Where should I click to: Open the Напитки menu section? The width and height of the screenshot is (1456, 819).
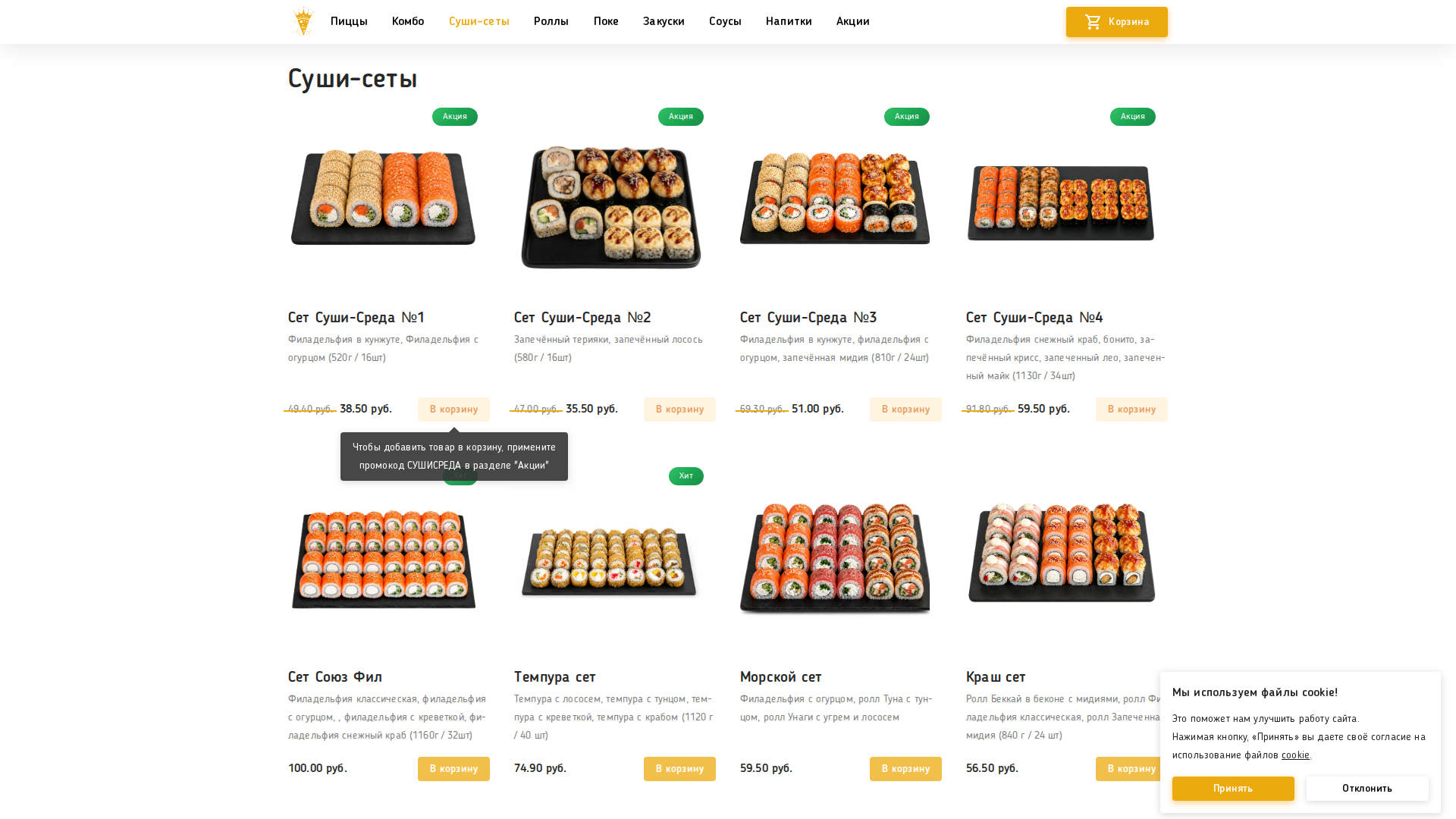pyautogui.click(x=789, y=21)
